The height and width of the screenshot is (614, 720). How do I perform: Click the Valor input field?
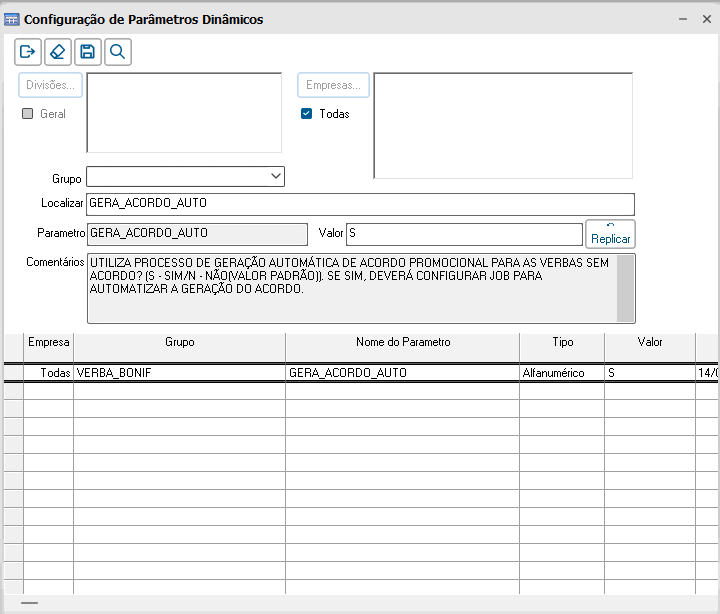(463, 234)
